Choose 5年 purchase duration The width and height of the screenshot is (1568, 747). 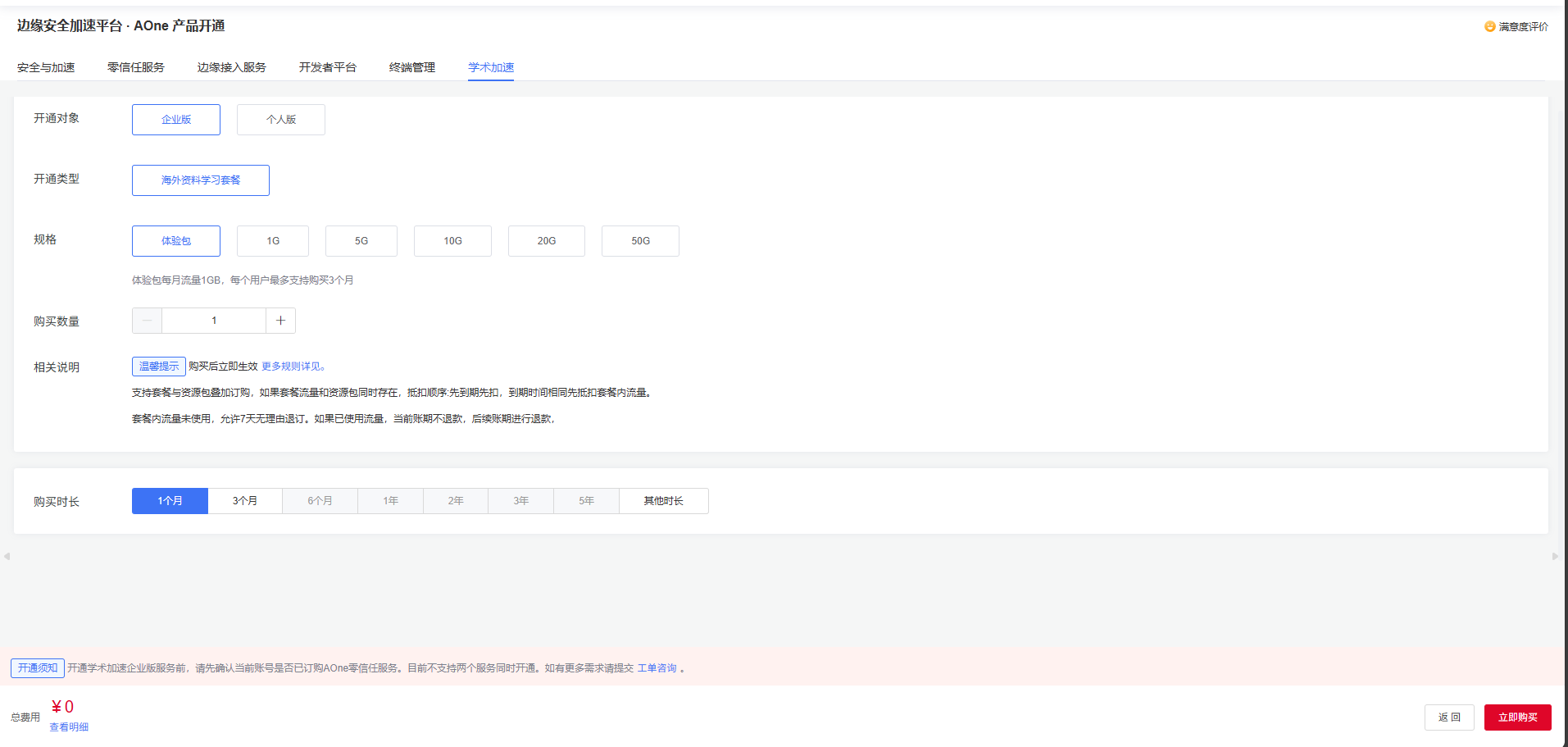(587, 501)
